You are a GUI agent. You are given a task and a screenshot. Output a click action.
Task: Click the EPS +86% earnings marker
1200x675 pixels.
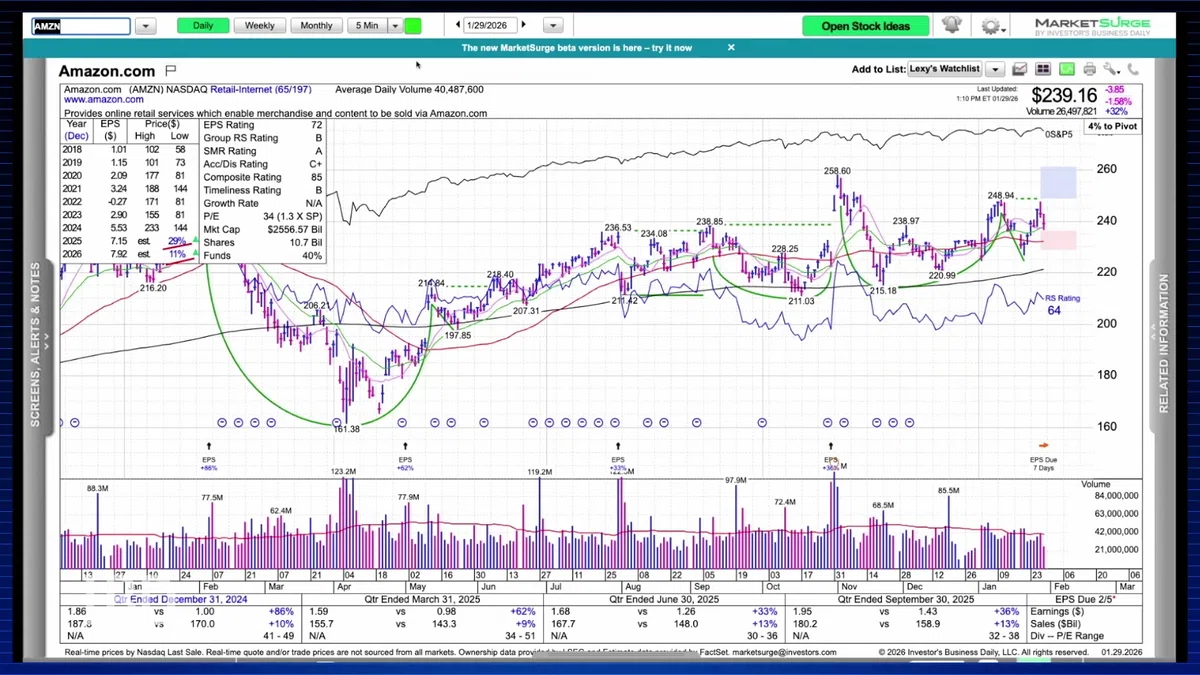coord(209,457)
